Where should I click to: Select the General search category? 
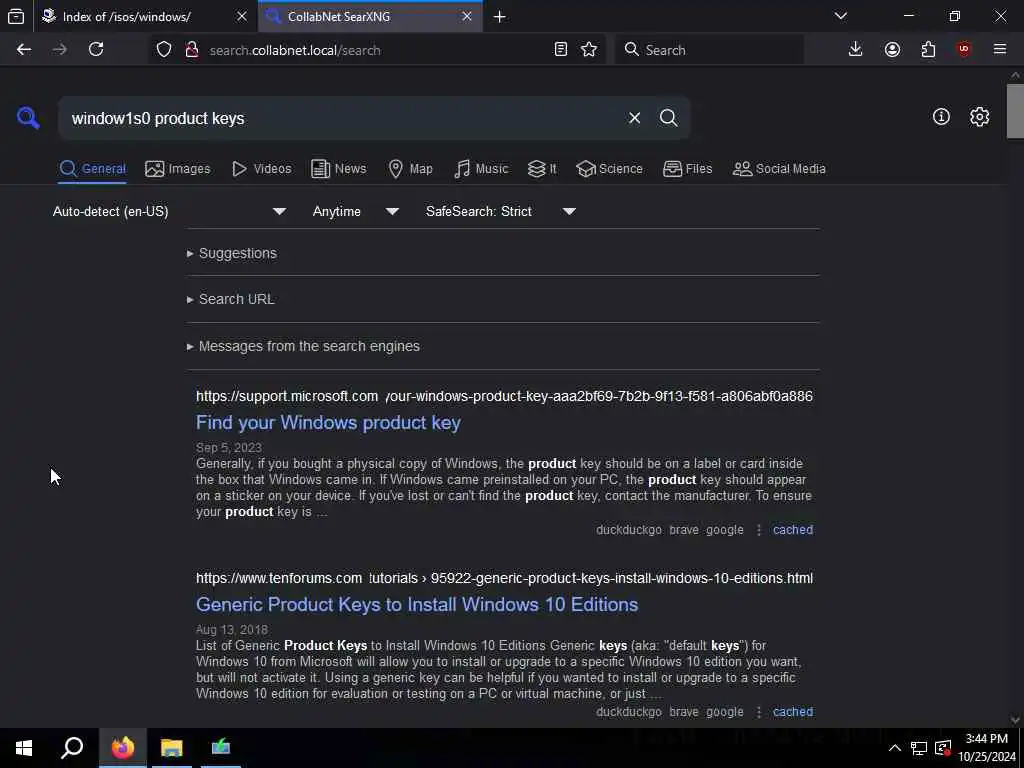pyautogui.click(x=92, y=168)
